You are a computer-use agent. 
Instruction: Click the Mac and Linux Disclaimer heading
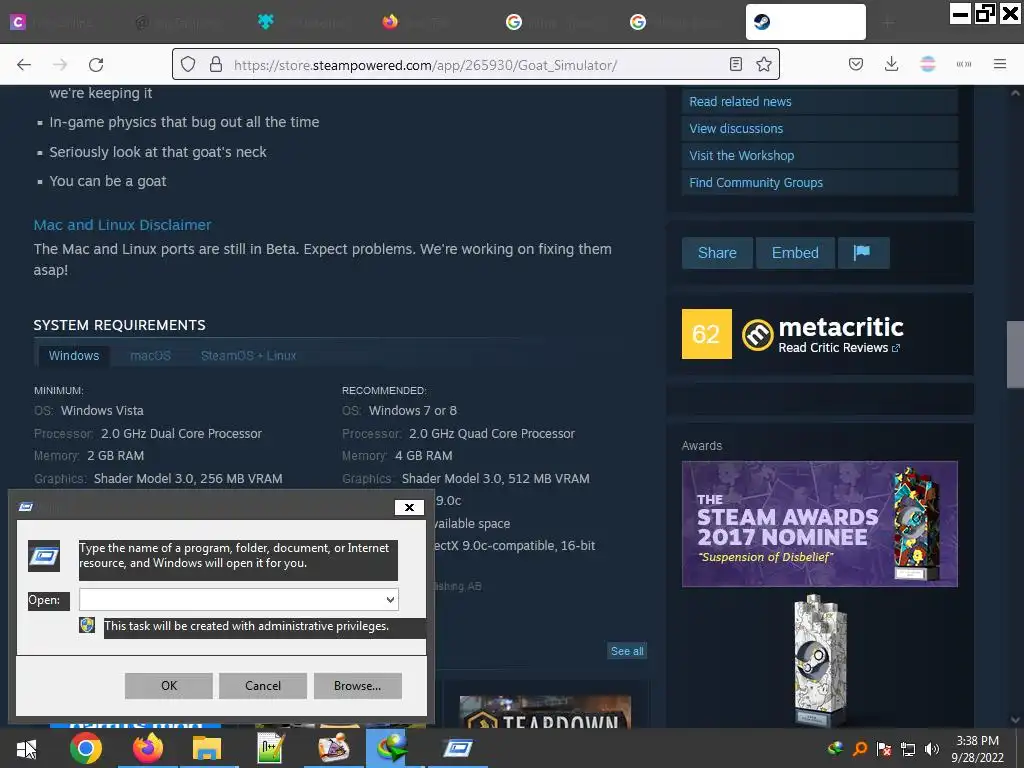pos(122,225)
